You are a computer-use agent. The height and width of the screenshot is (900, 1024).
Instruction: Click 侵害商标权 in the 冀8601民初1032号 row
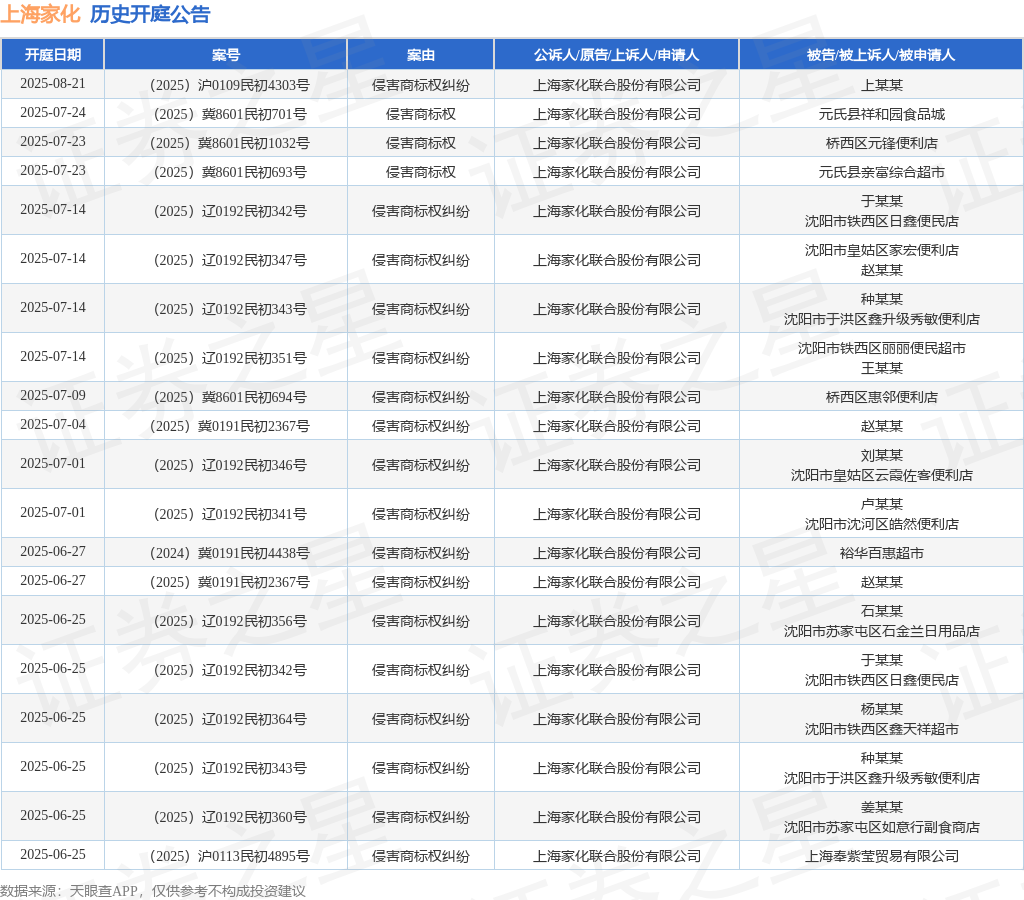[x=421, y=143]
